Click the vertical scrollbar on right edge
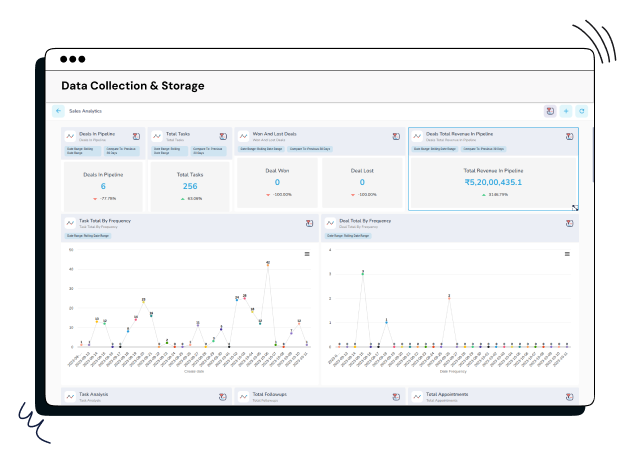The height and width of the screenshot is (463, 629). [x=592, y=154]
